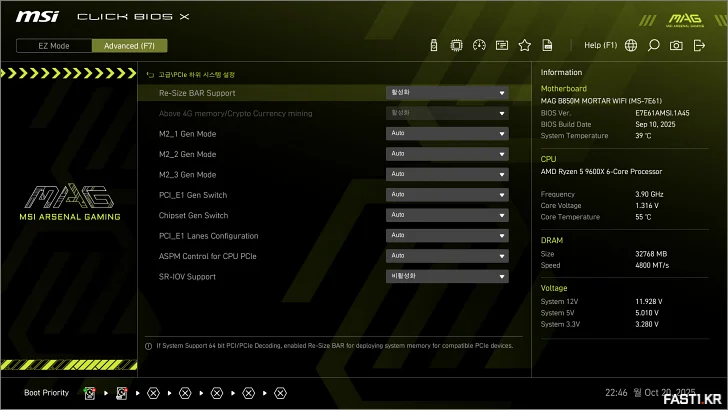Select the M2_1 Gen Mode label

[x=188, y=134]
